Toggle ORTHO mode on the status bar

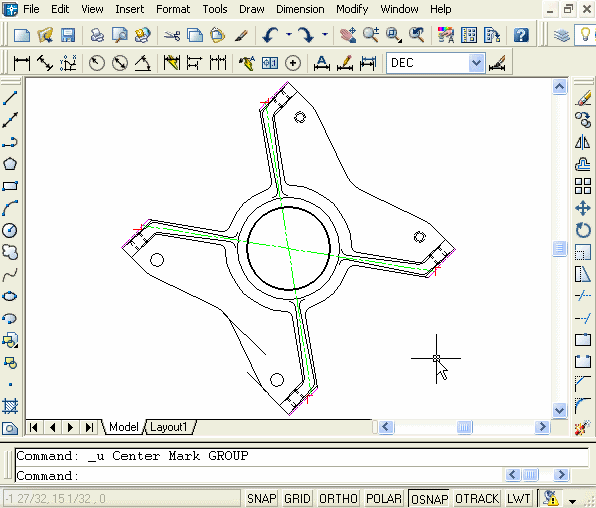pyautogui.click(x=338, y=498)
